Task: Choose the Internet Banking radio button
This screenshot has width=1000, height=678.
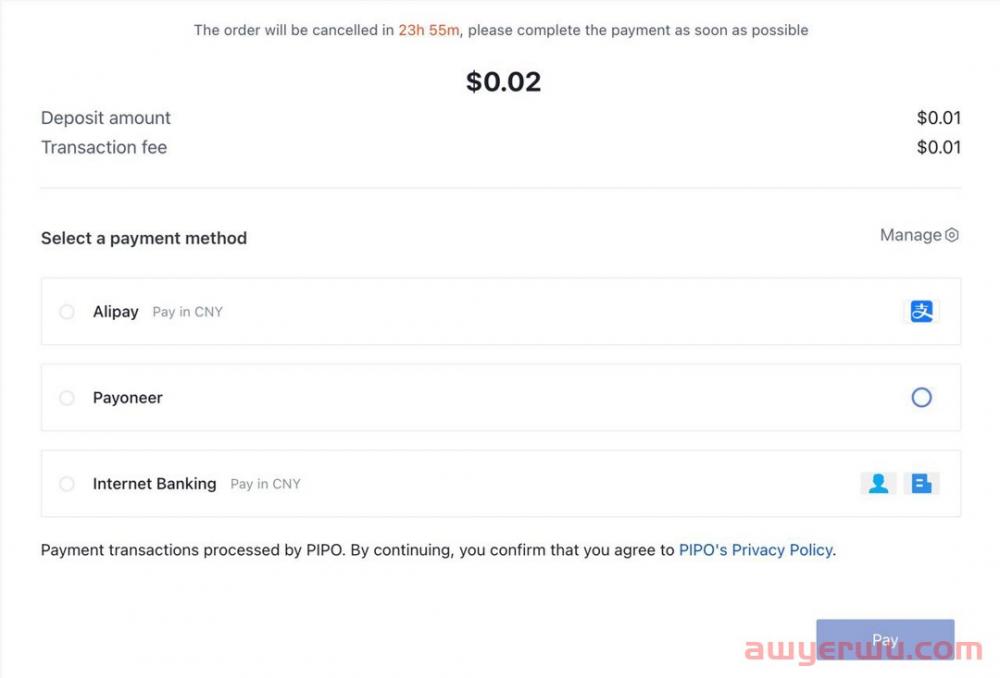Action: 67,484
